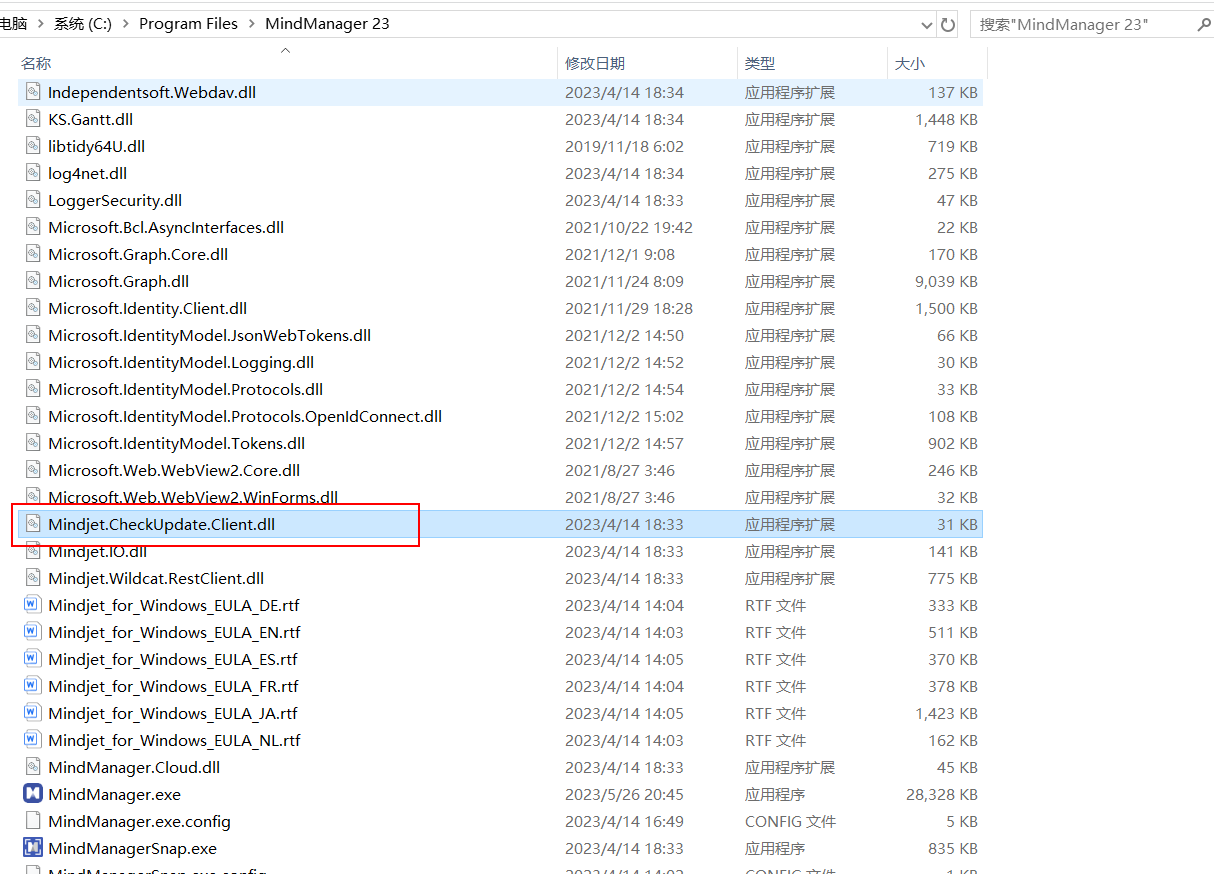Image resolution: width=1214 pixels, height=874 pixels.
Task: Click the Mindjet_for_Windows_EULA_DE.rtf document icon
Action: pos(33,605)
